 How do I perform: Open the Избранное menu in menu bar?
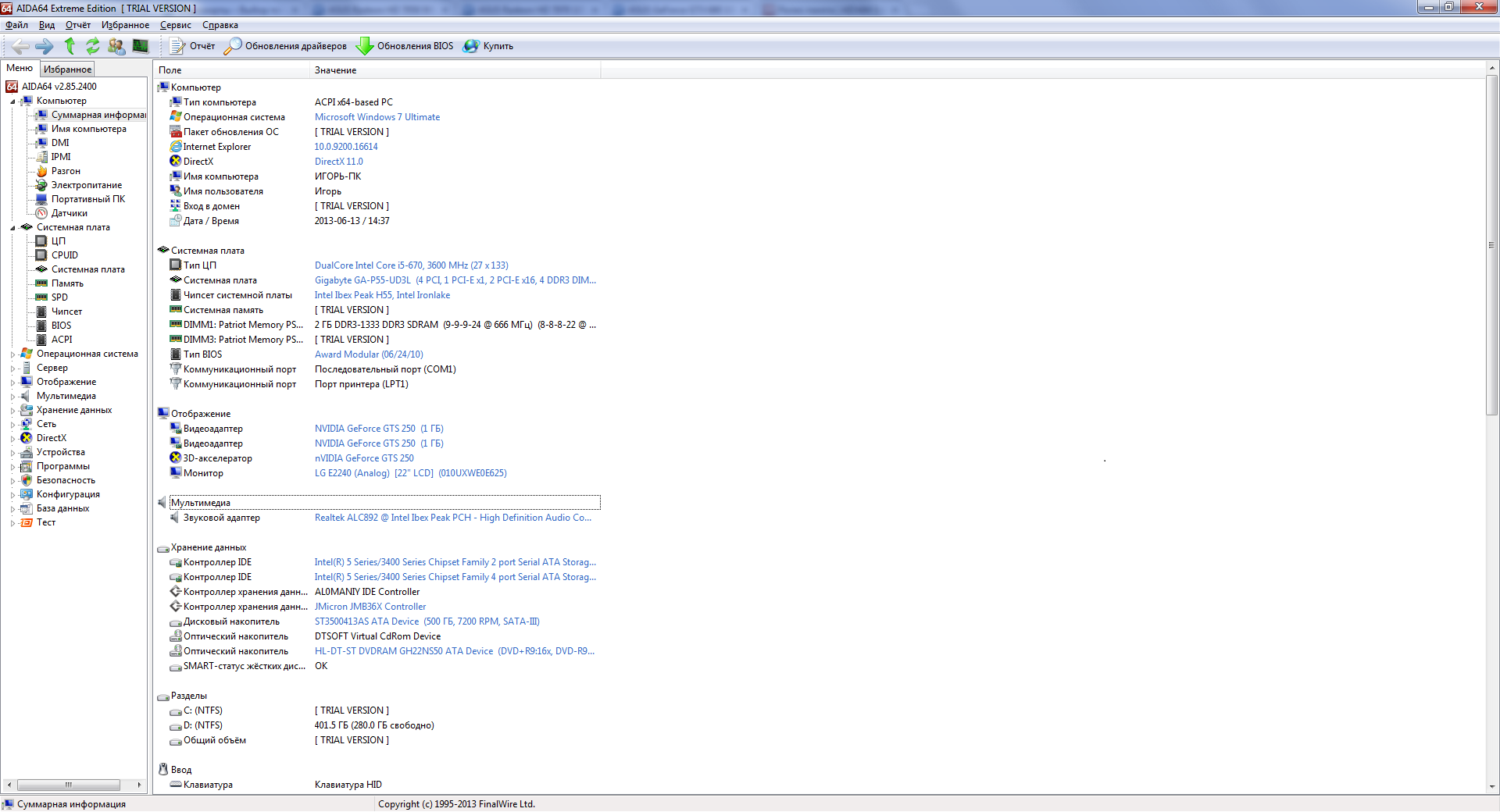click(125, 25)
